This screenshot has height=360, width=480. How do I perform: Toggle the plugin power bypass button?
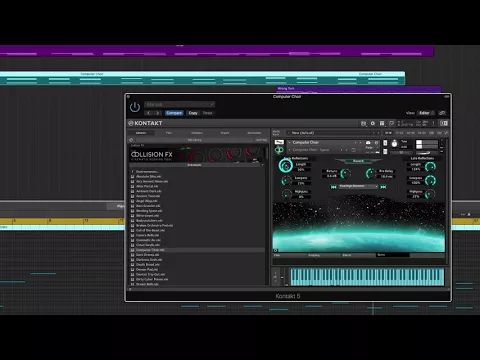135,107
